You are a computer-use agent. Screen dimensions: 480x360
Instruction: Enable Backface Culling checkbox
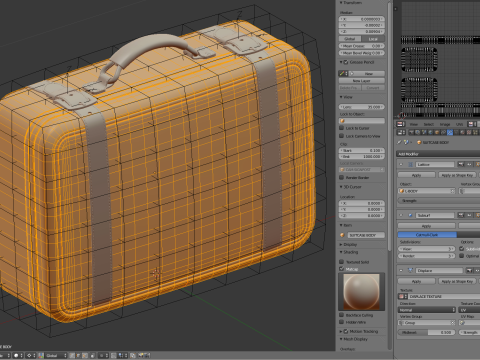(341, 315)
